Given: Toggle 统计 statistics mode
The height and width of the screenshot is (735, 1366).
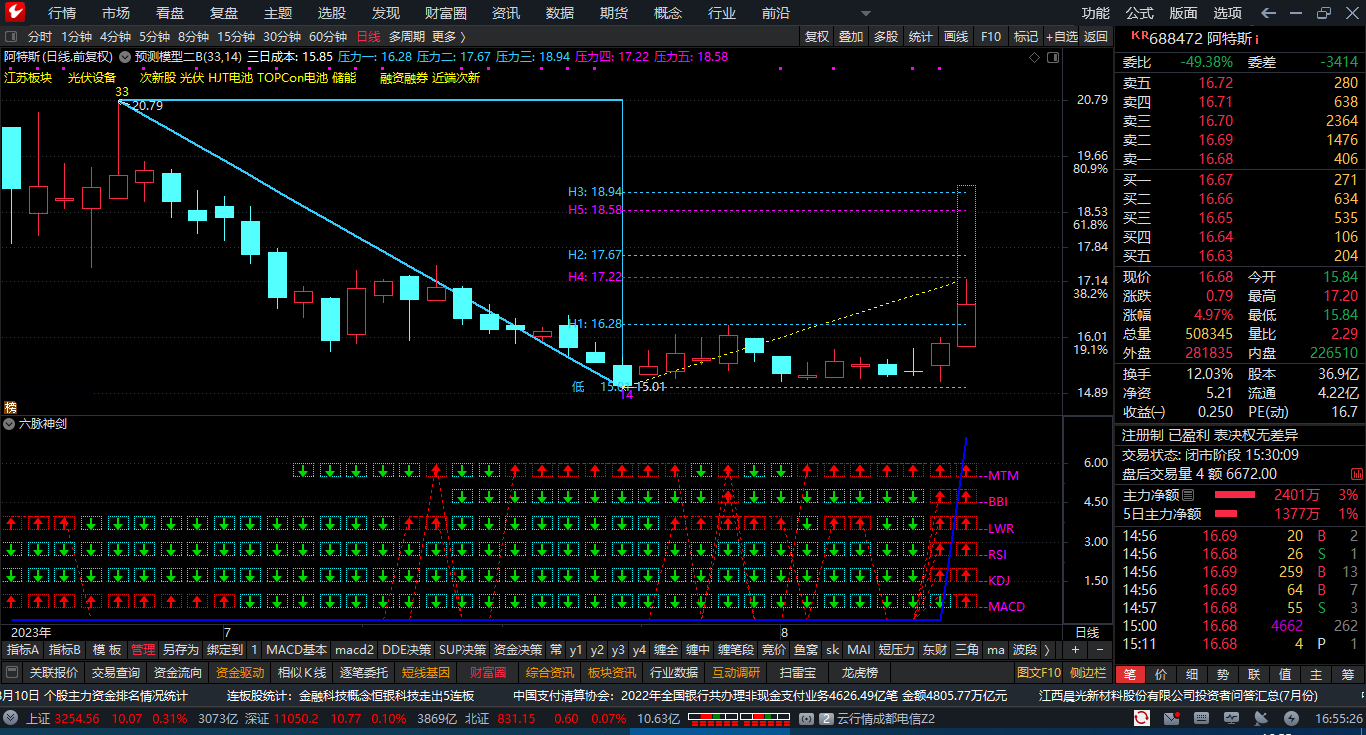Looking at the screenshot, I should click(921, 36).
